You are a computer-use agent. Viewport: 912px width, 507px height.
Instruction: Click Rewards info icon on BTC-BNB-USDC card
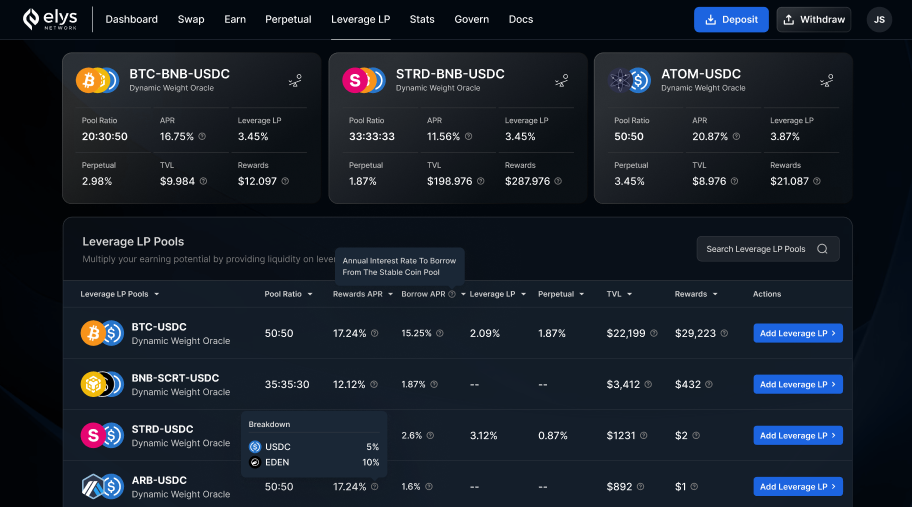tap(285, 181)
